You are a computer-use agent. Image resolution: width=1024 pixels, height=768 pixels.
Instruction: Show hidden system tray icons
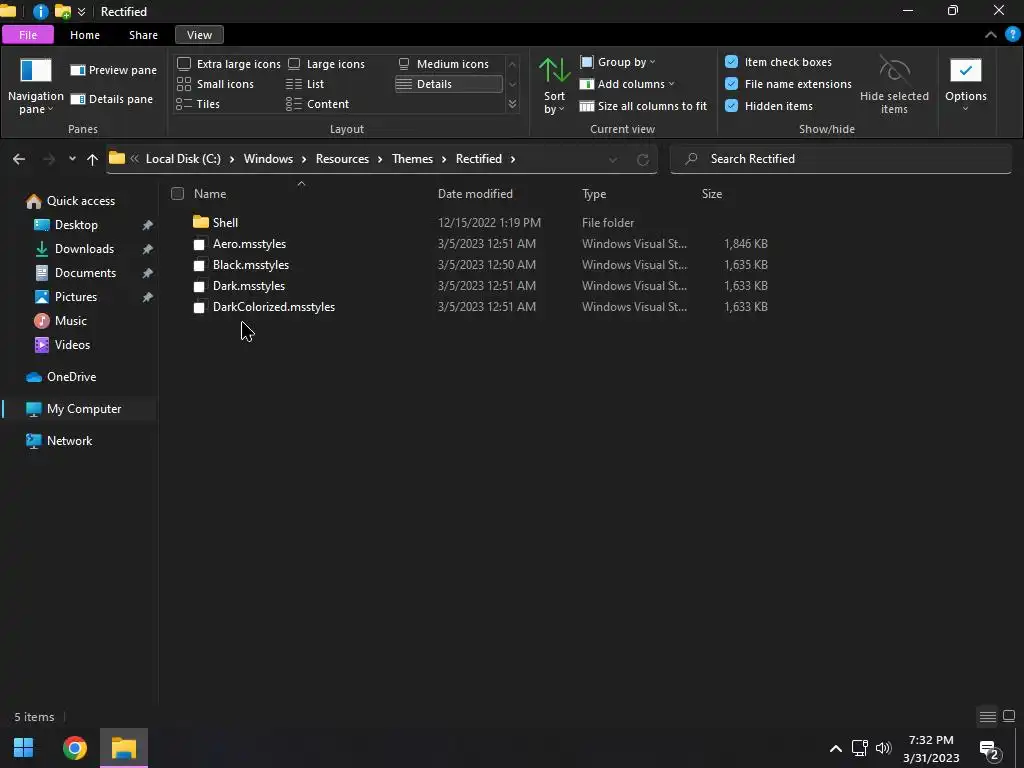click(835, 748)
